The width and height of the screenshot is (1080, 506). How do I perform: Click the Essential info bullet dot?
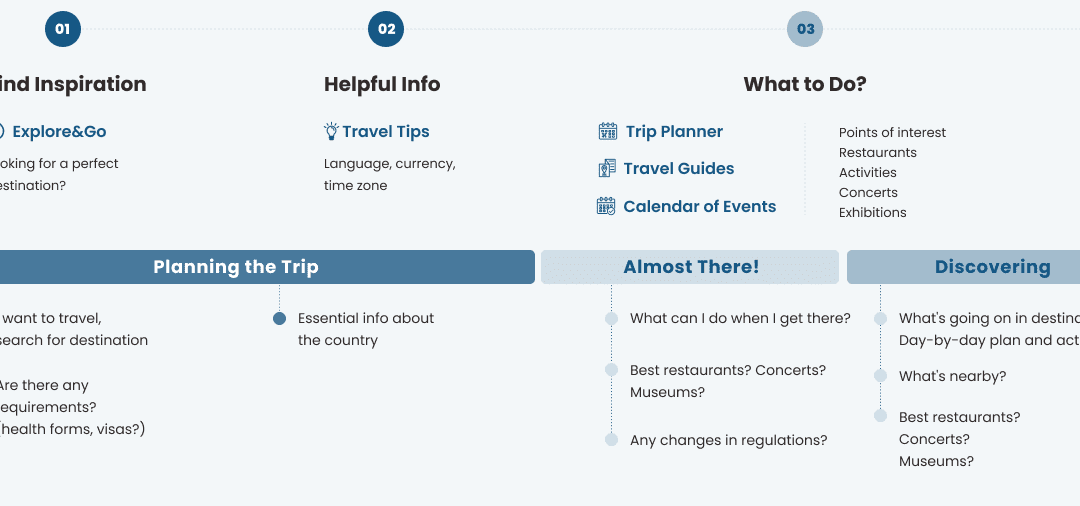(280, 319)
